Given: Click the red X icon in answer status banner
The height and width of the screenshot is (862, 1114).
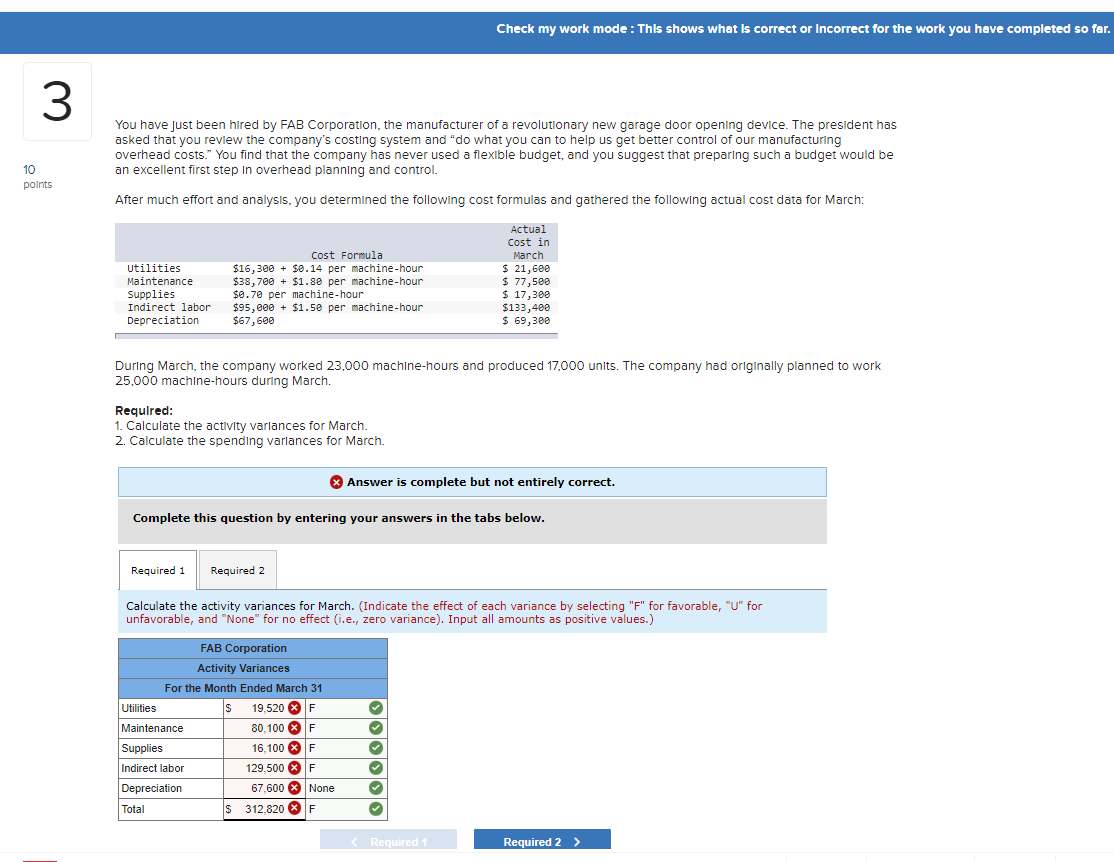Looking at the screenshot, I should coord(337,482).
